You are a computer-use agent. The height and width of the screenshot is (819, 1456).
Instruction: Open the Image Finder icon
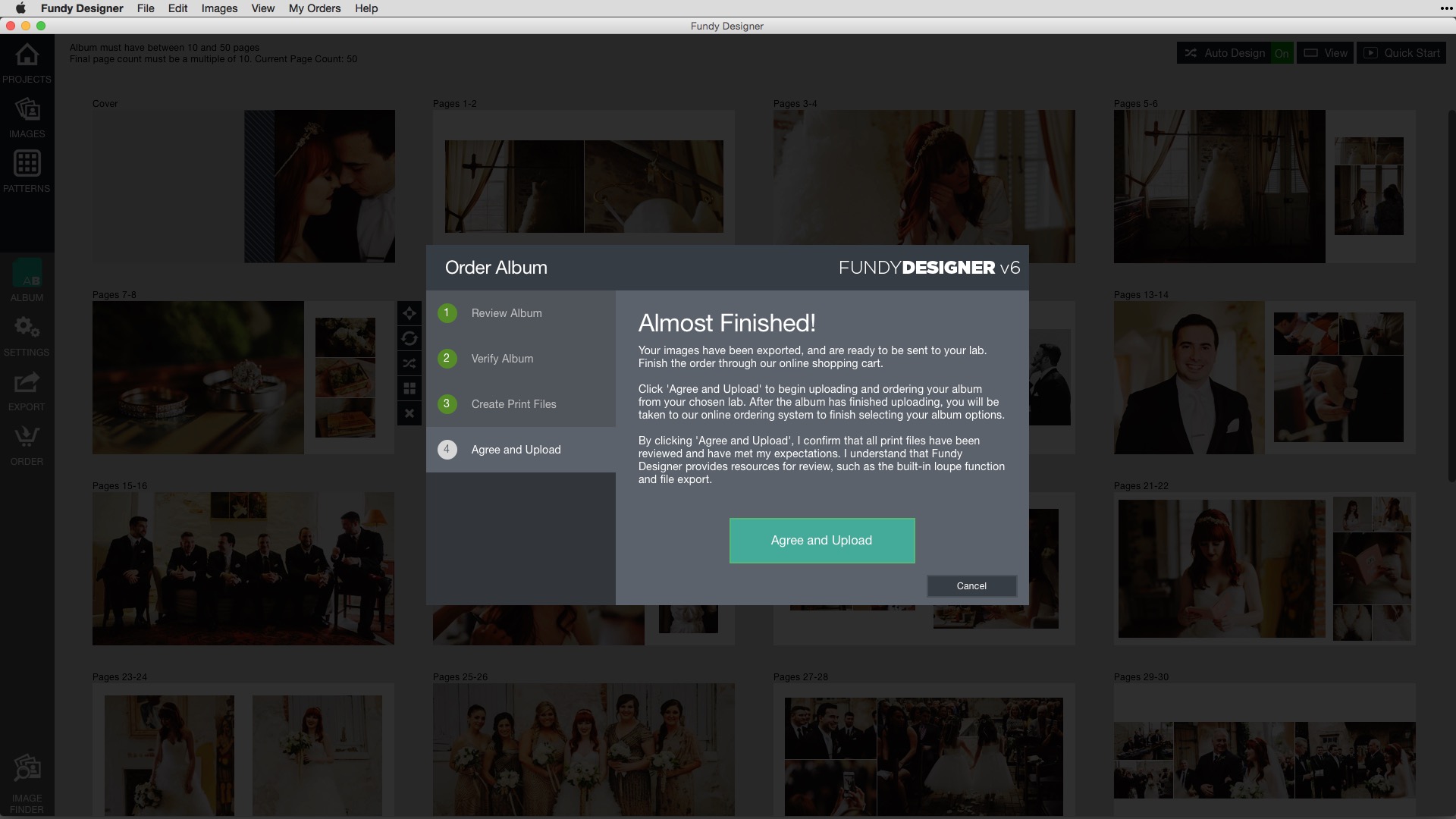(27, 768)
